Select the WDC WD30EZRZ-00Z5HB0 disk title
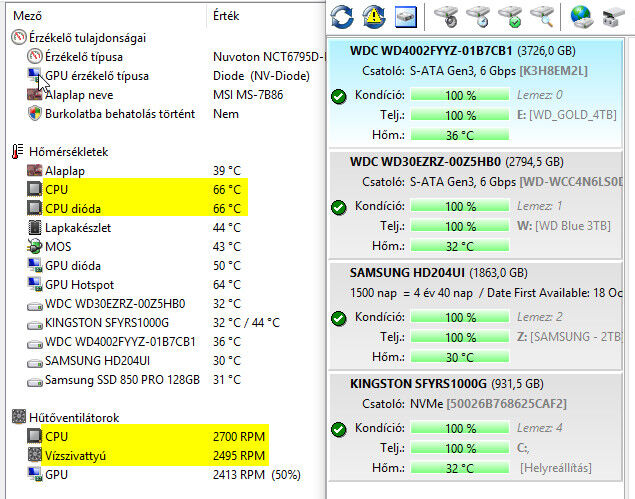 tap(425, 162)
